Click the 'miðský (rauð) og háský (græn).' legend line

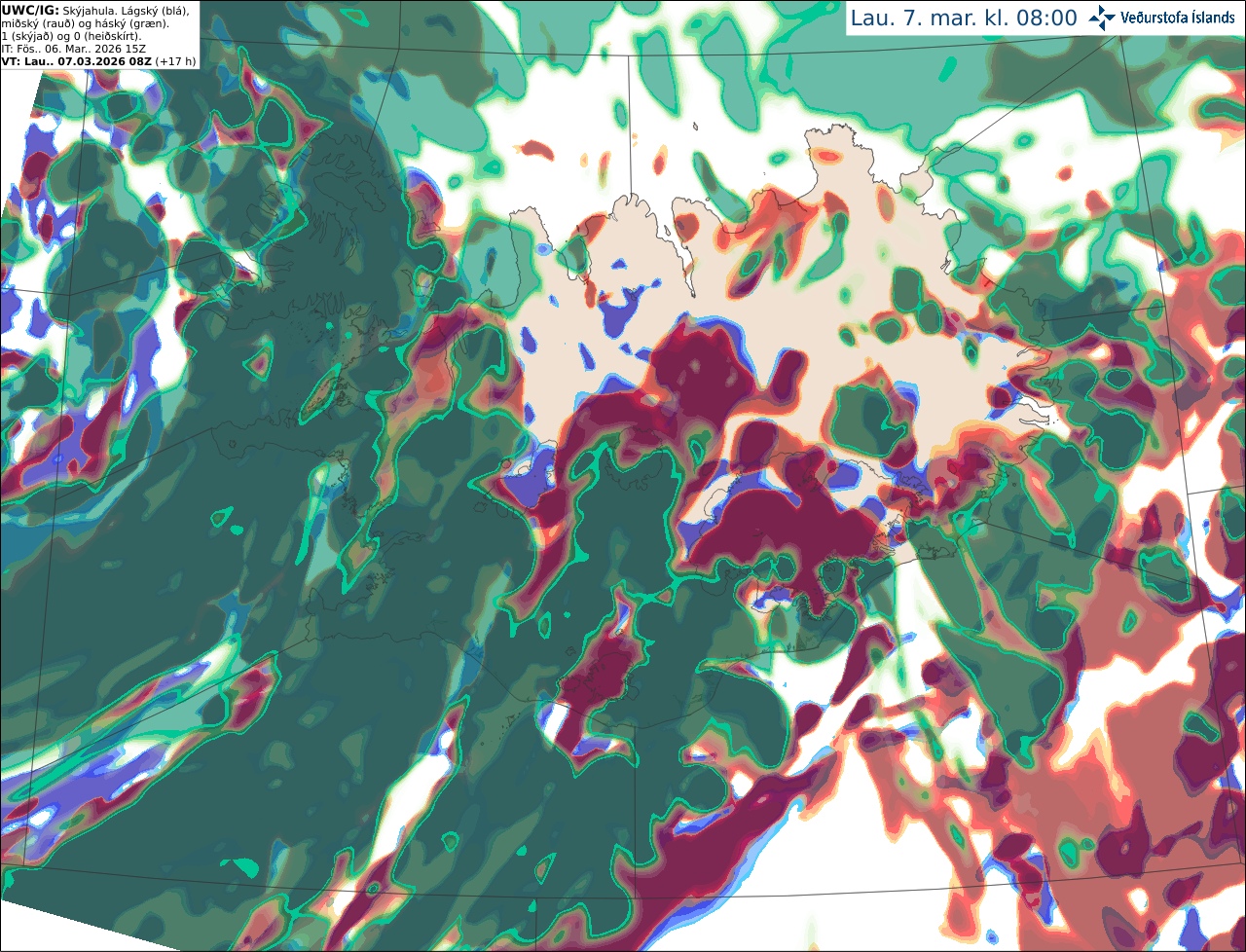point(84,23)
